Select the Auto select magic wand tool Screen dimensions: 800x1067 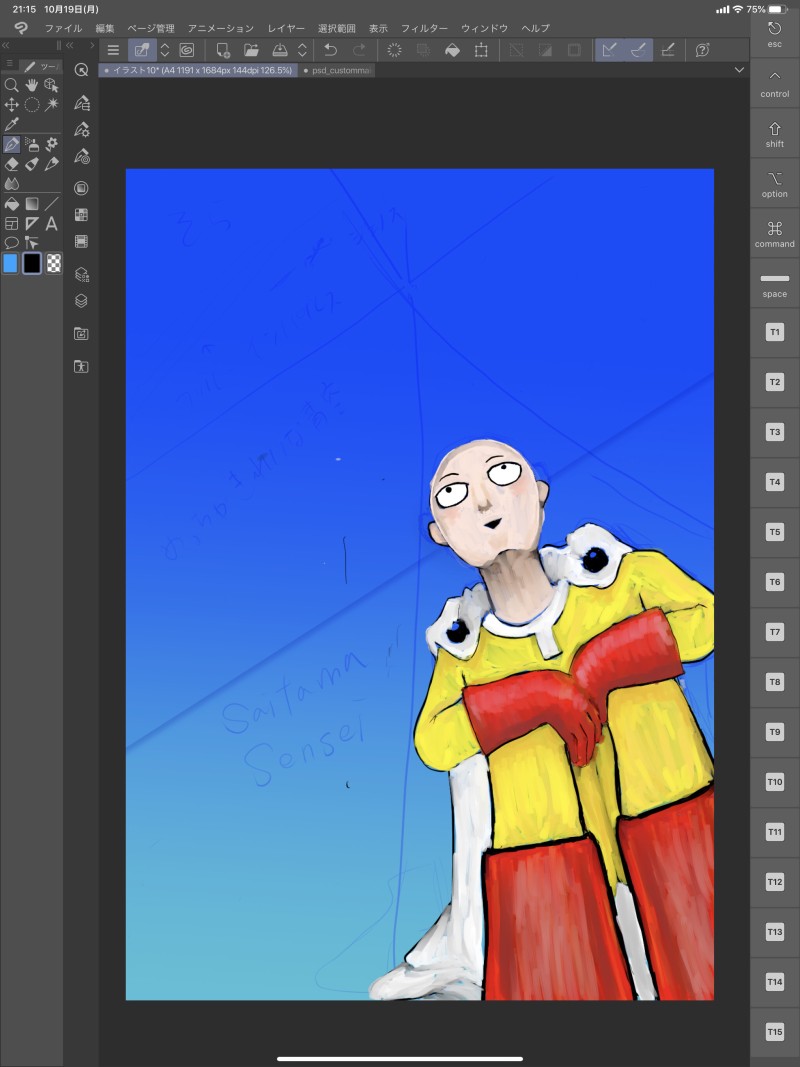tap(51, 105)
